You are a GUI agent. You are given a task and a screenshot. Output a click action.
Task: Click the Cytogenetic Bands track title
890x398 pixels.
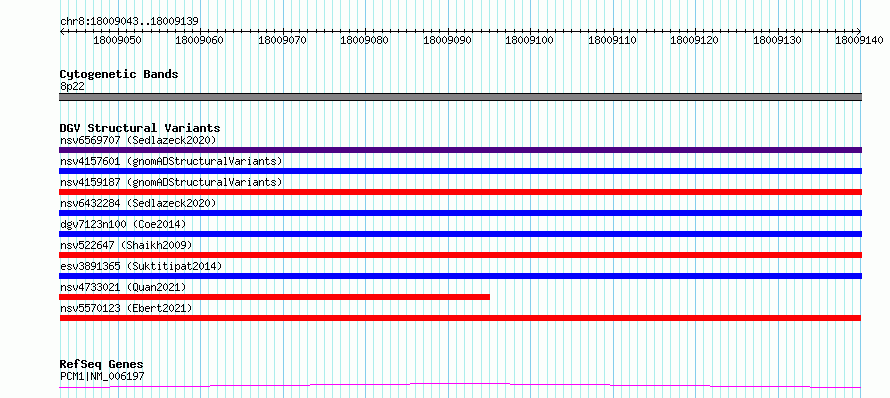pos(119,74)
